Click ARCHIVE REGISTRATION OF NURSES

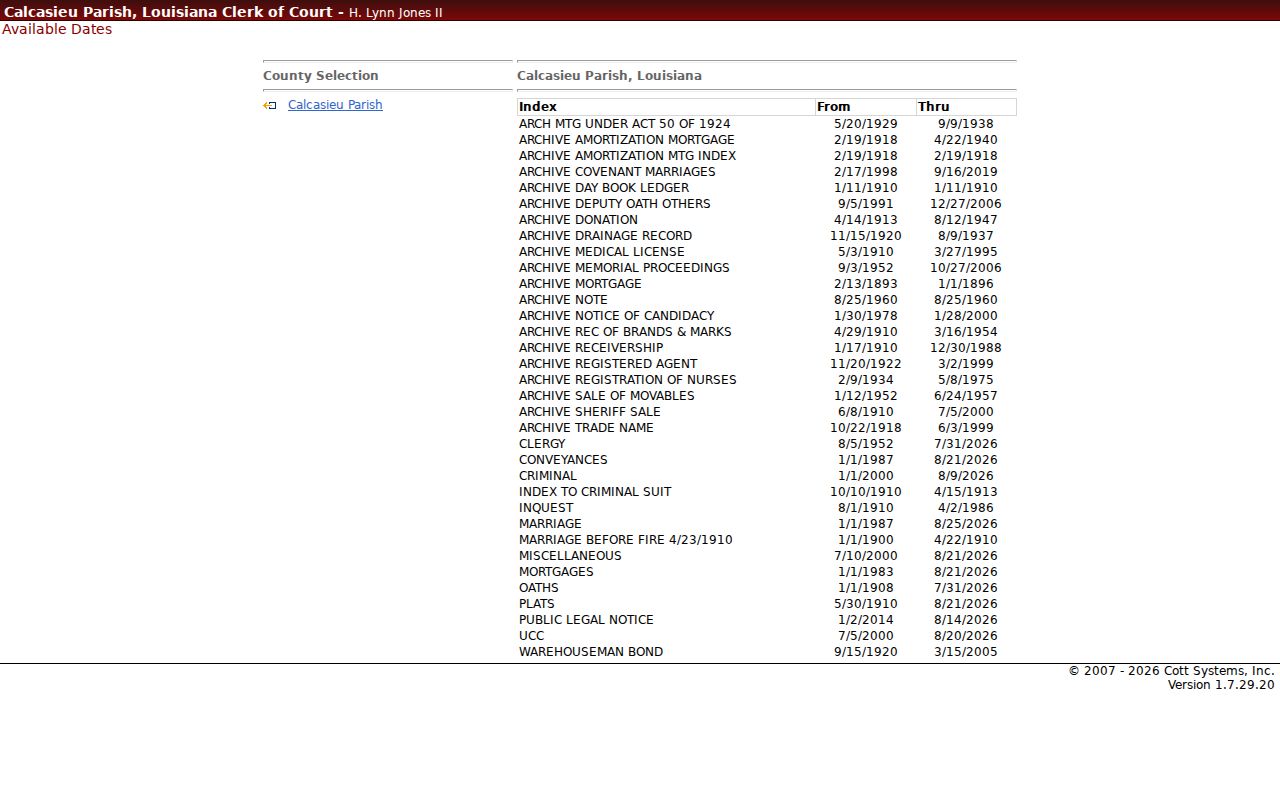[628, 380]
